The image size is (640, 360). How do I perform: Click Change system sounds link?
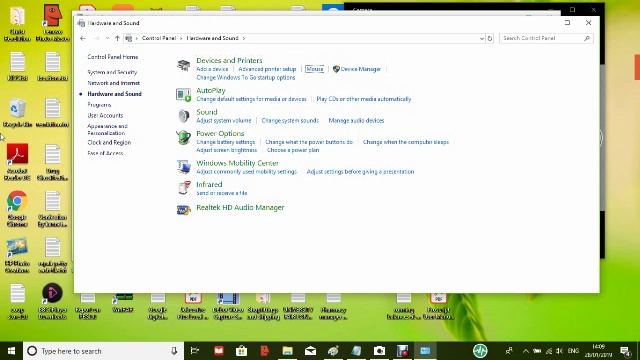click(x=290, y=120)
